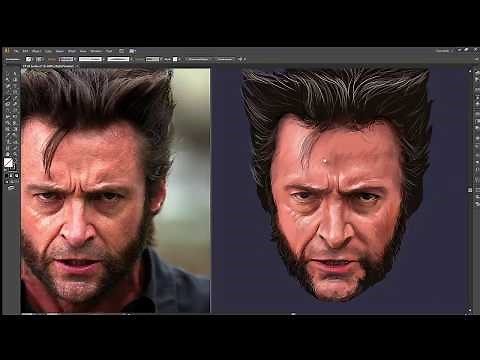
Task: Open the workspace switcher dropdown
Action: coord(444,51)
